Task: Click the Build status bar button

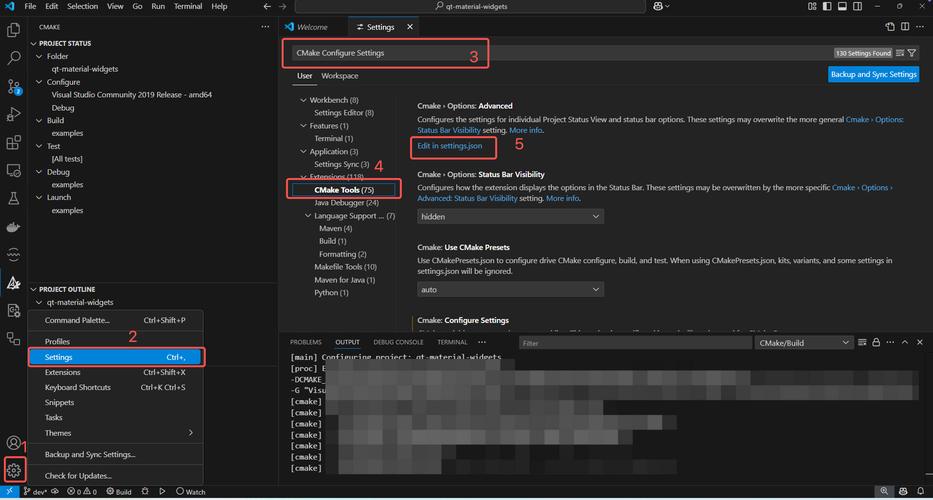Action: pyautogui.click(x=119, y=492)
